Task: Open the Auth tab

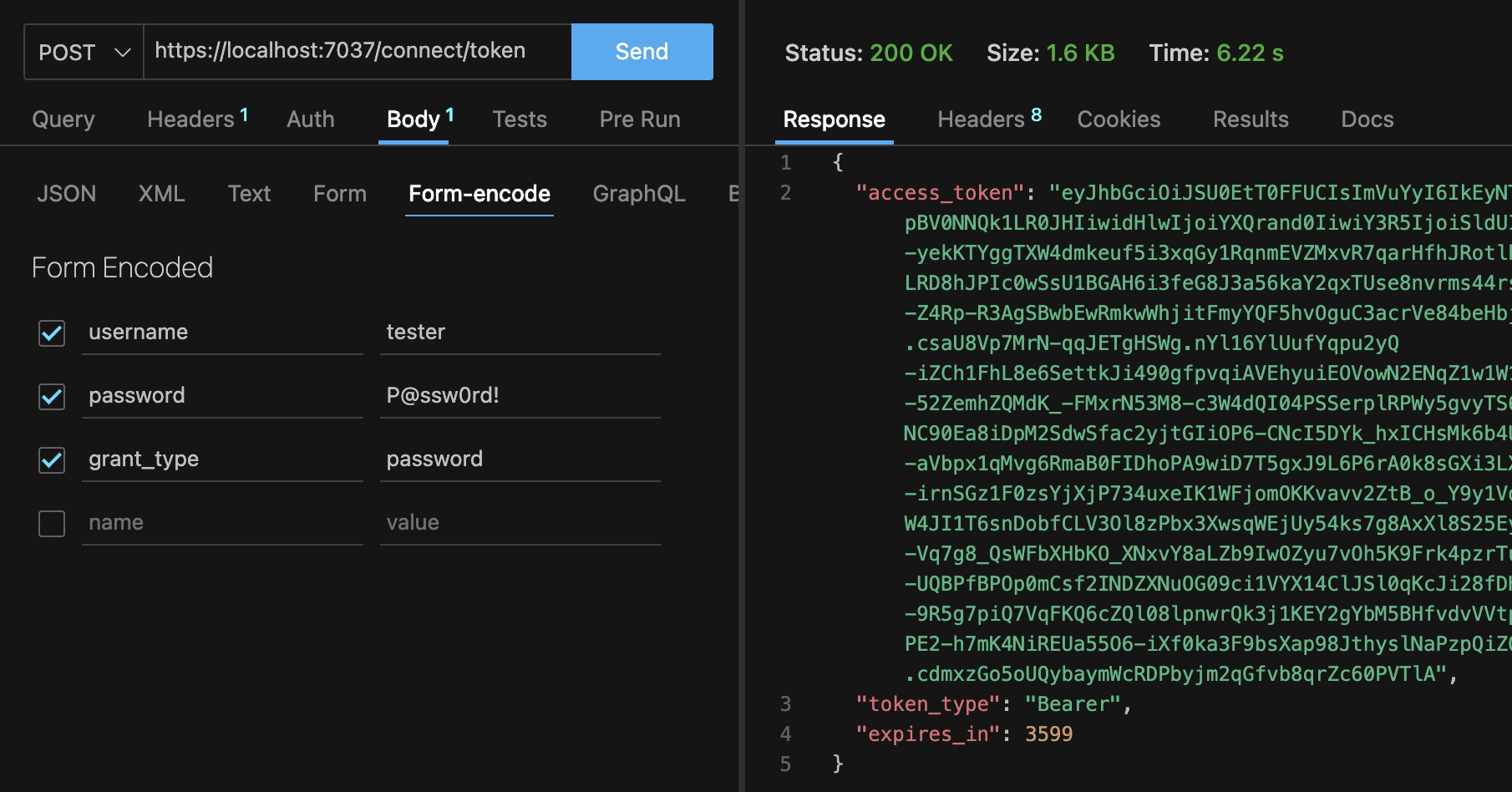Action: click(x=310, y=119)
